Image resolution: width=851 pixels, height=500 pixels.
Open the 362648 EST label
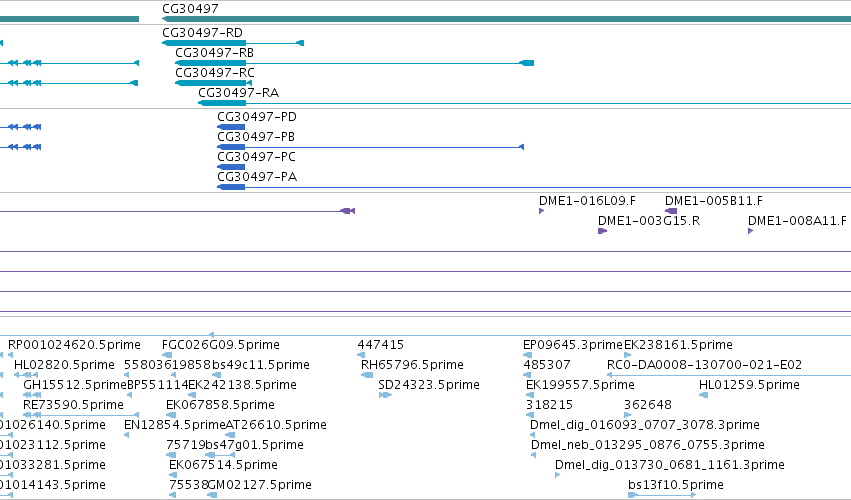coord(647,405)
